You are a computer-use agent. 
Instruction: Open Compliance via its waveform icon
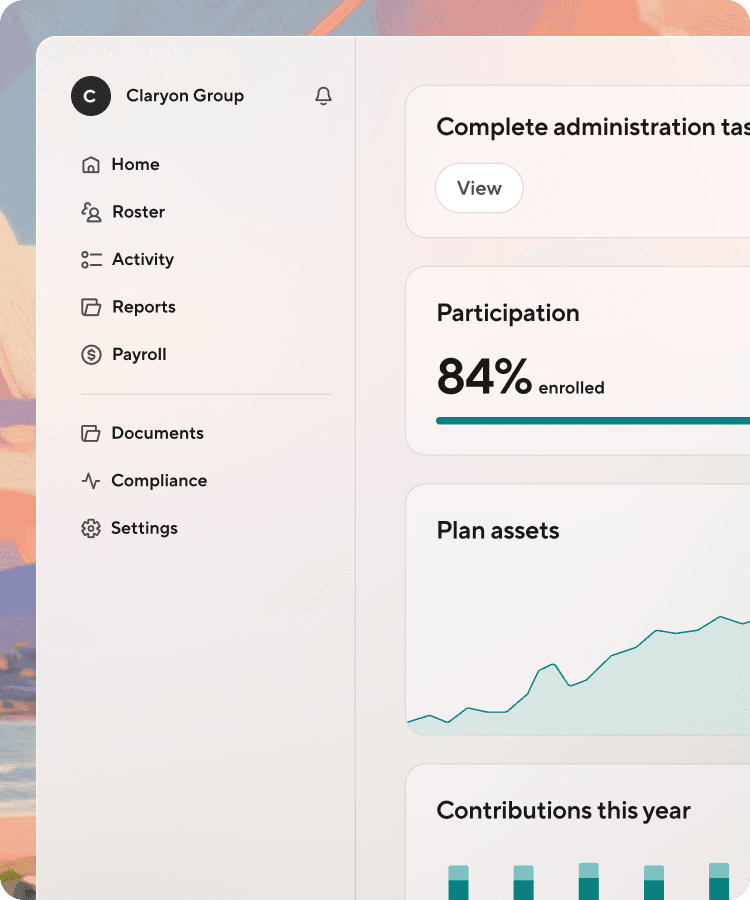tap(90, 480)
